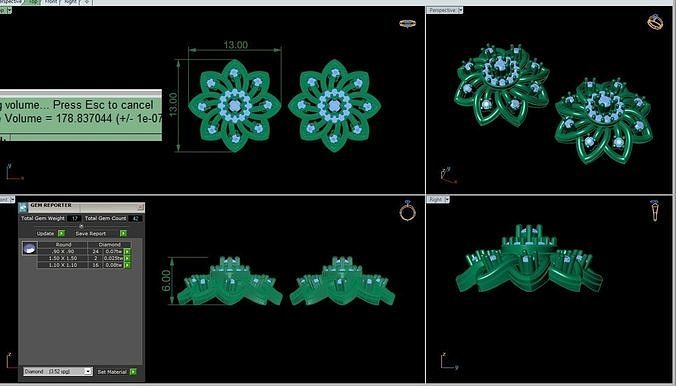
Task: Open the Right viewport menu arrow
Action: [447, 199]
